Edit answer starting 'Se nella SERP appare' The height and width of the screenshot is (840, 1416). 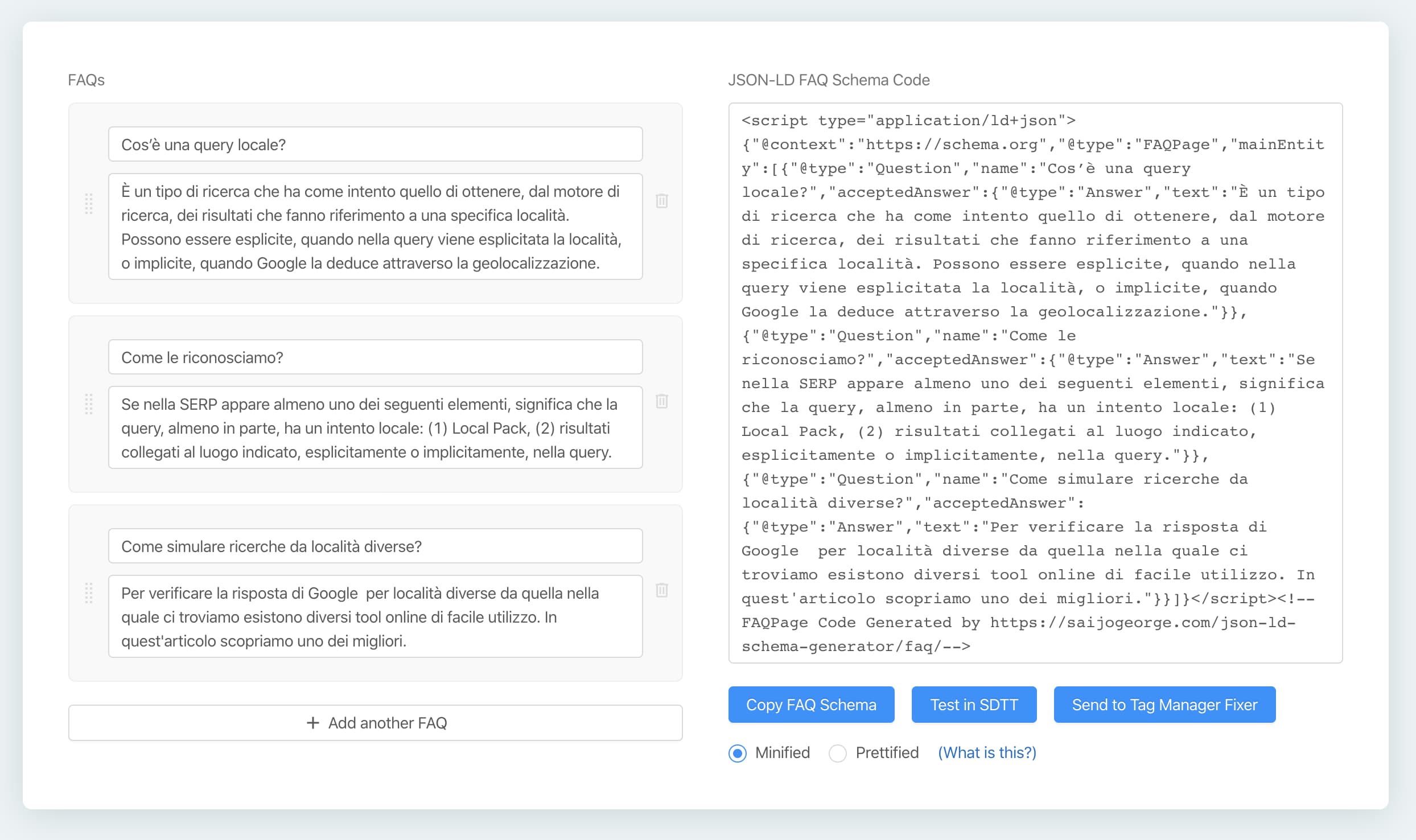(x=376, y=427)
